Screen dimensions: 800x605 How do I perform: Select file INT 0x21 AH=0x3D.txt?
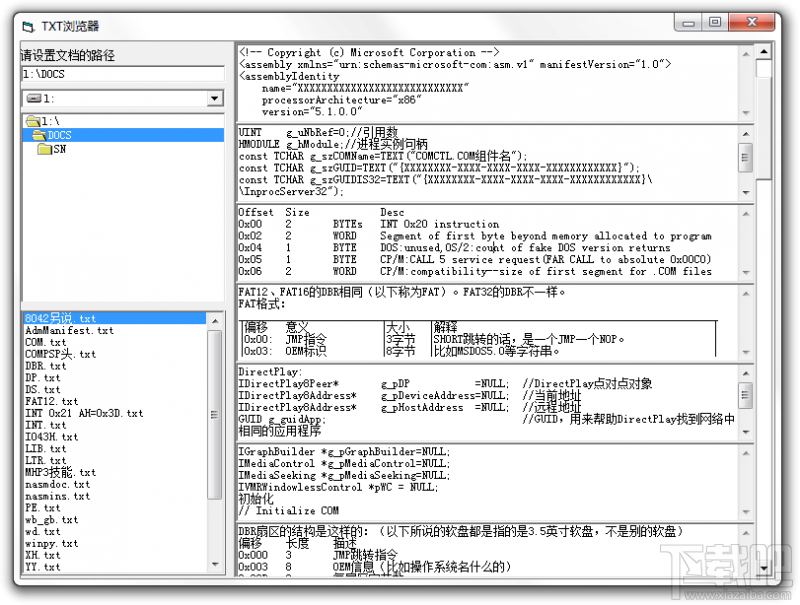pos(84,413)
